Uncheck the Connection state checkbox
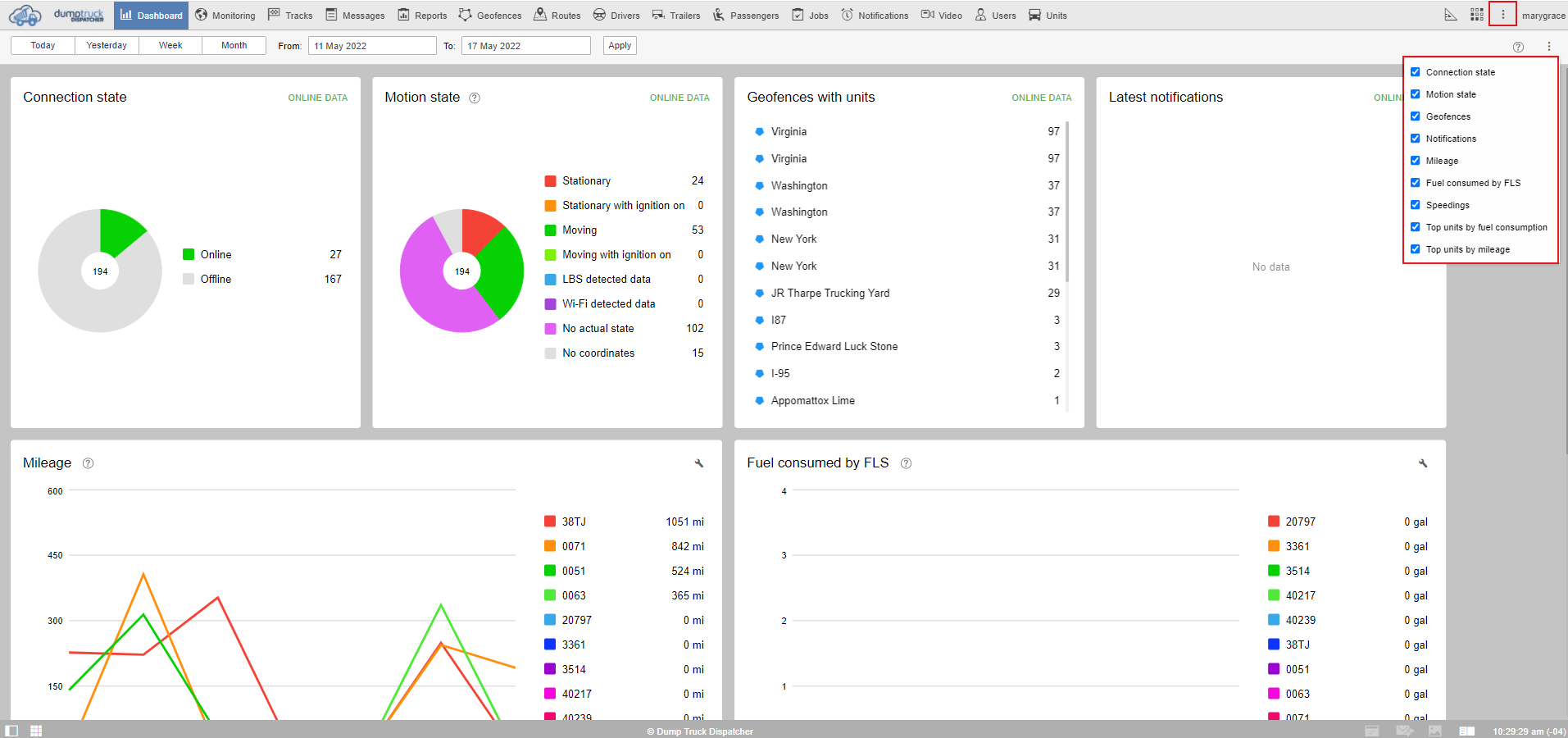 [1416, 72]
